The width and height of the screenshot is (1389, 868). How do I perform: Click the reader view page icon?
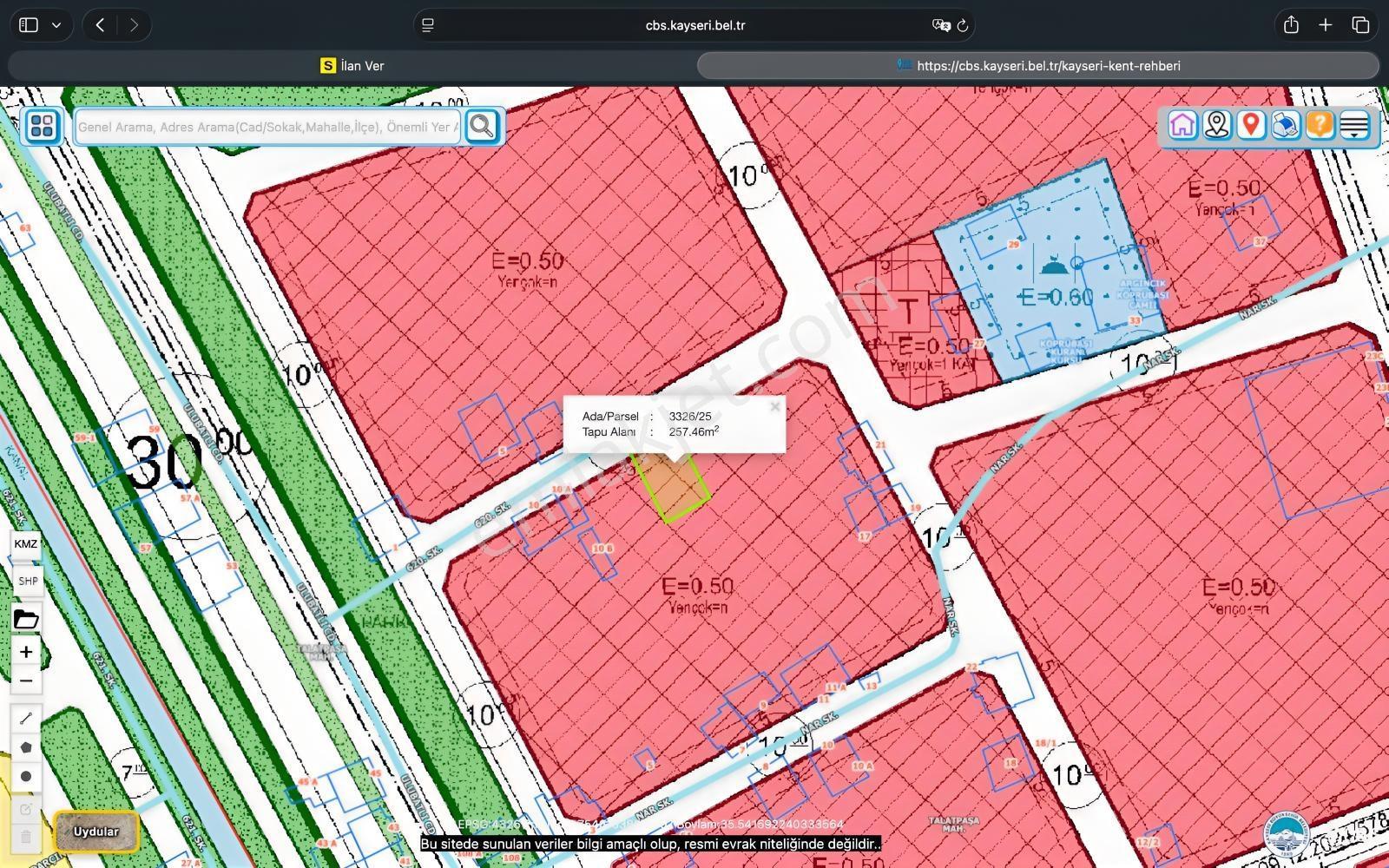pos(428,25)
